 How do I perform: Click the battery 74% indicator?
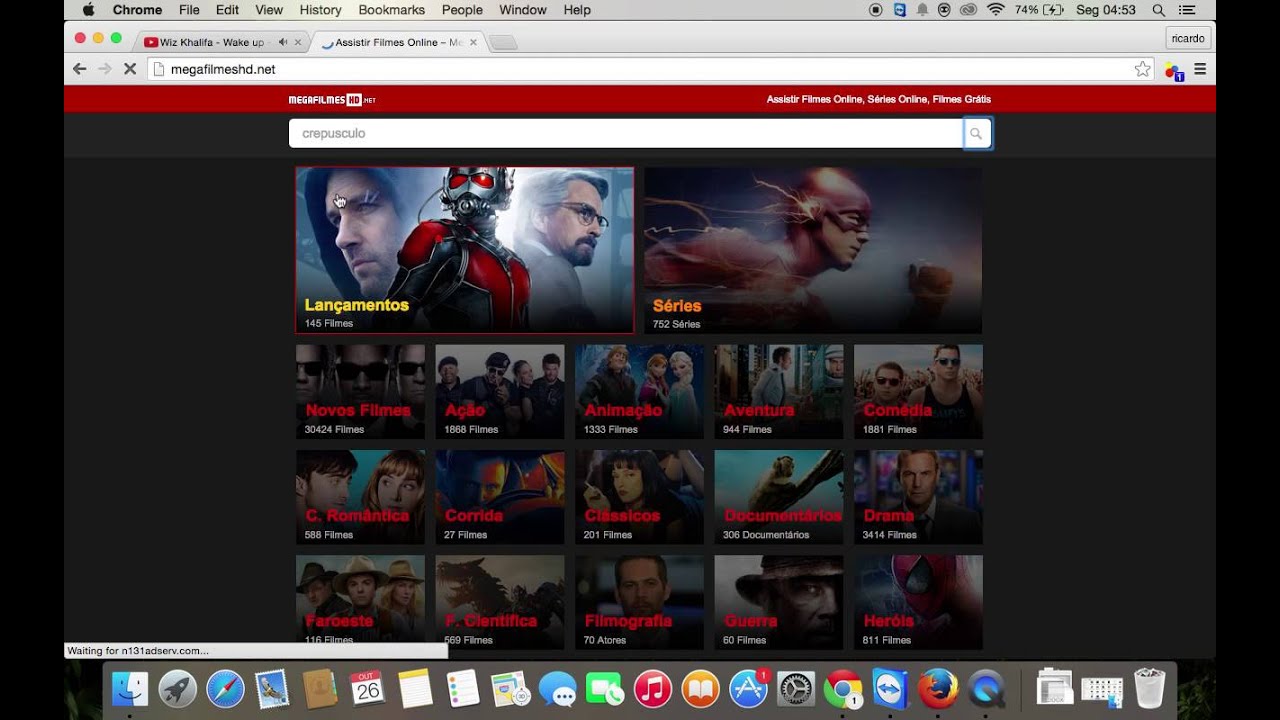click(x=1039, y=10)
